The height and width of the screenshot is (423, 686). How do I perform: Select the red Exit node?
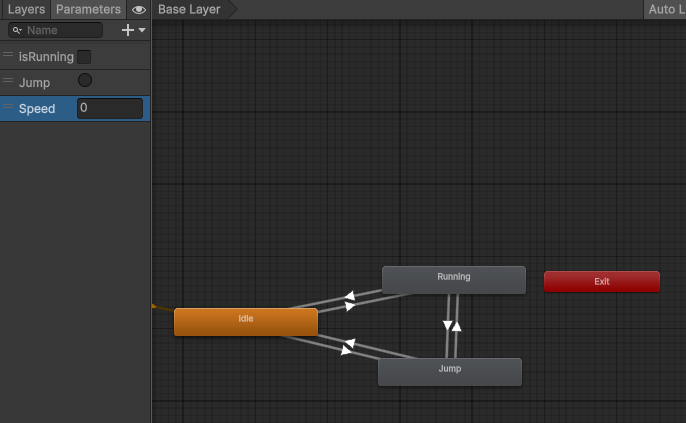pos(602,281)
